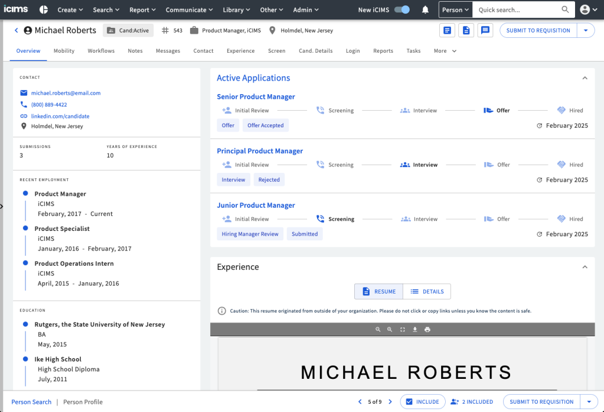Click the Senior Product Manager link
Screen dimensions: 604x412
tap(256, 97)
